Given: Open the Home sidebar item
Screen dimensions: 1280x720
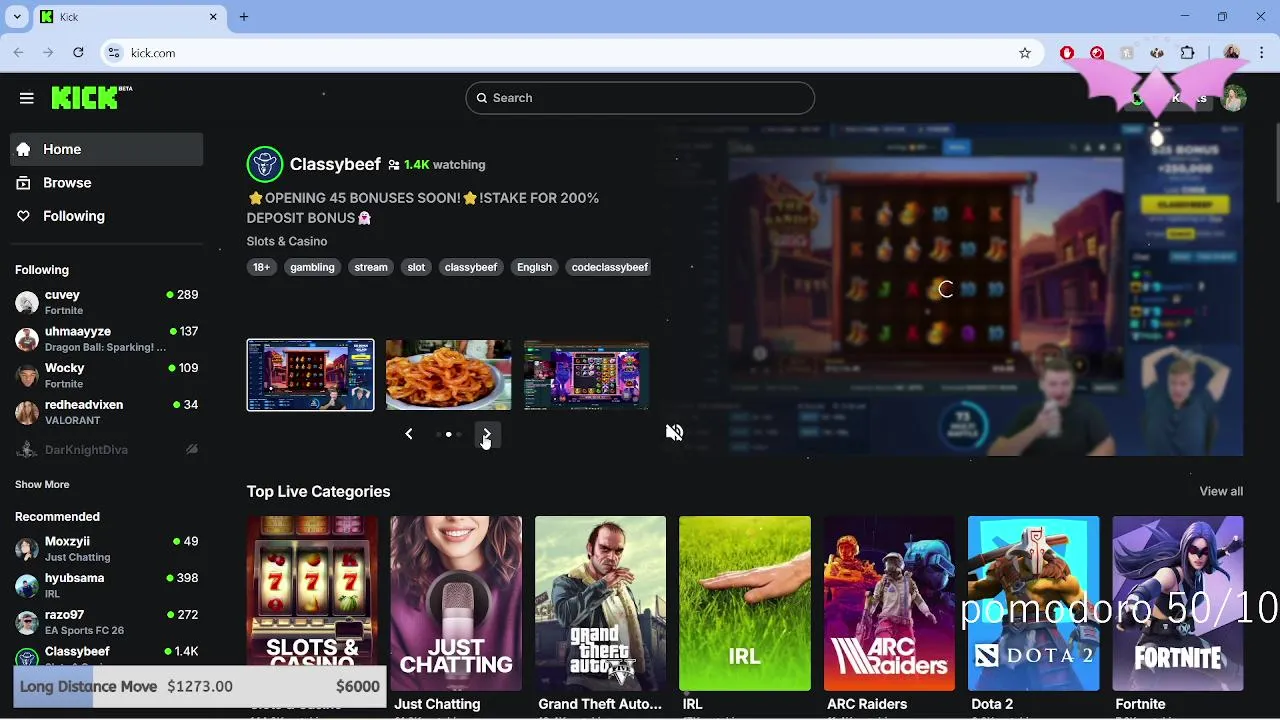Looking at the screenshot, I should (x=107, y=149).
